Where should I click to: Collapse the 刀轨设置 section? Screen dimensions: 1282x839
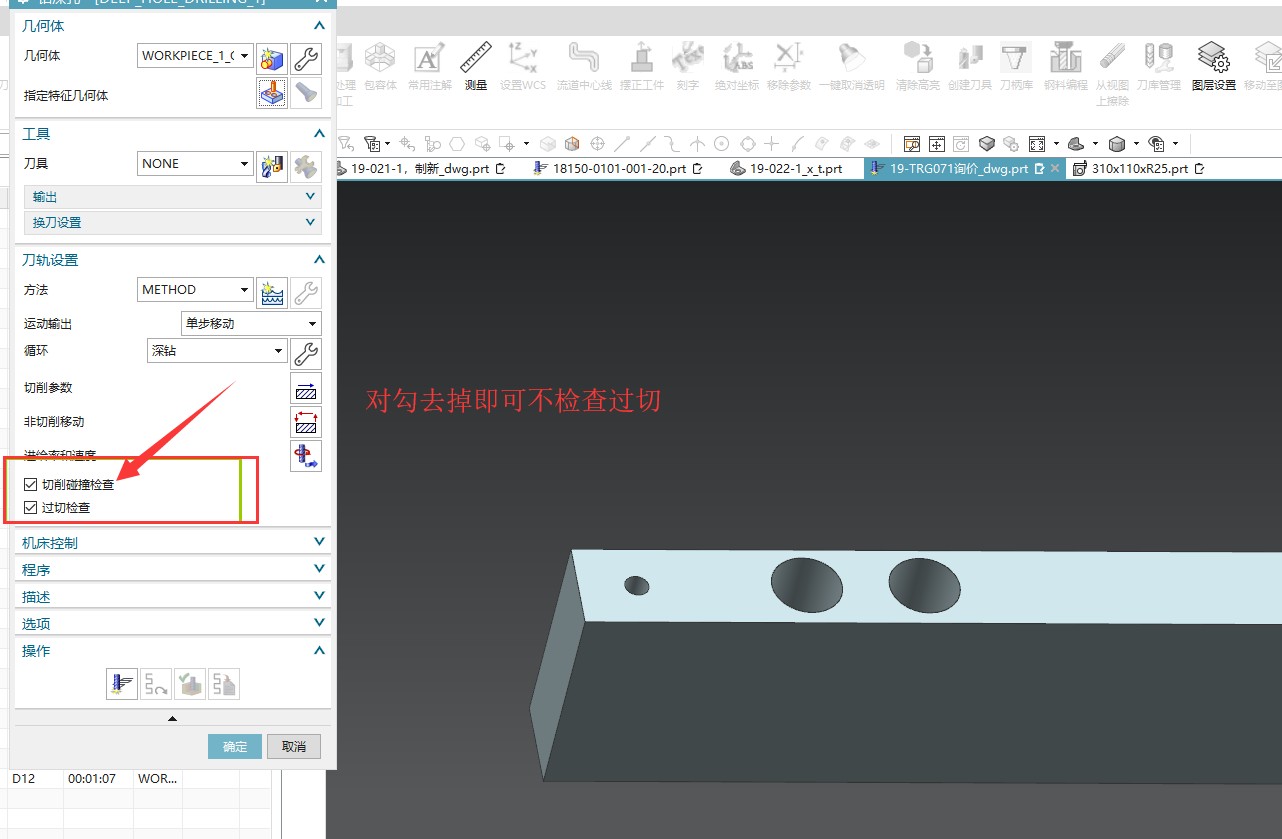[319, 260]
